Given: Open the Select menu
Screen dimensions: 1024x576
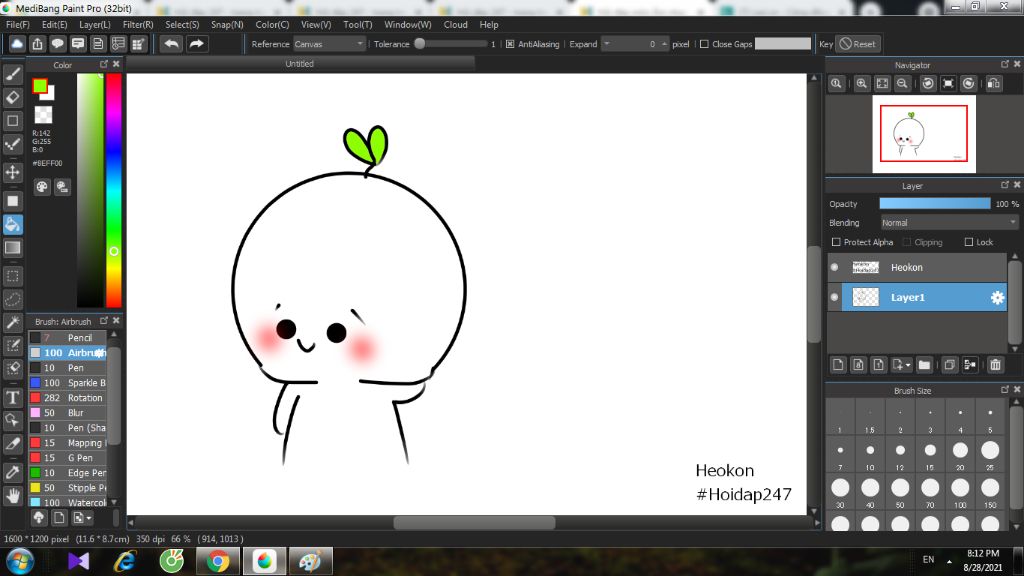Looking at the screenshot, I should pos(182,25).
